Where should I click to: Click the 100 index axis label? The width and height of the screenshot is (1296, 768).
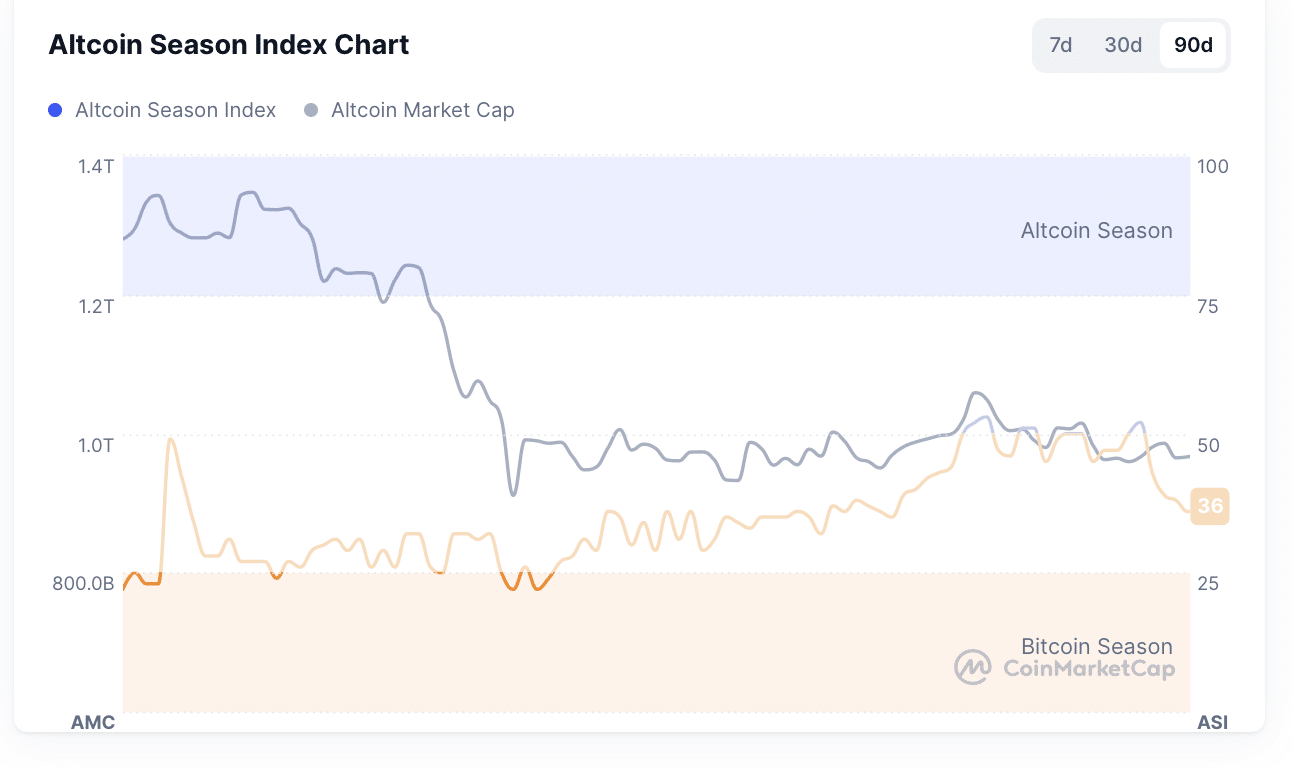(1212, 166)
